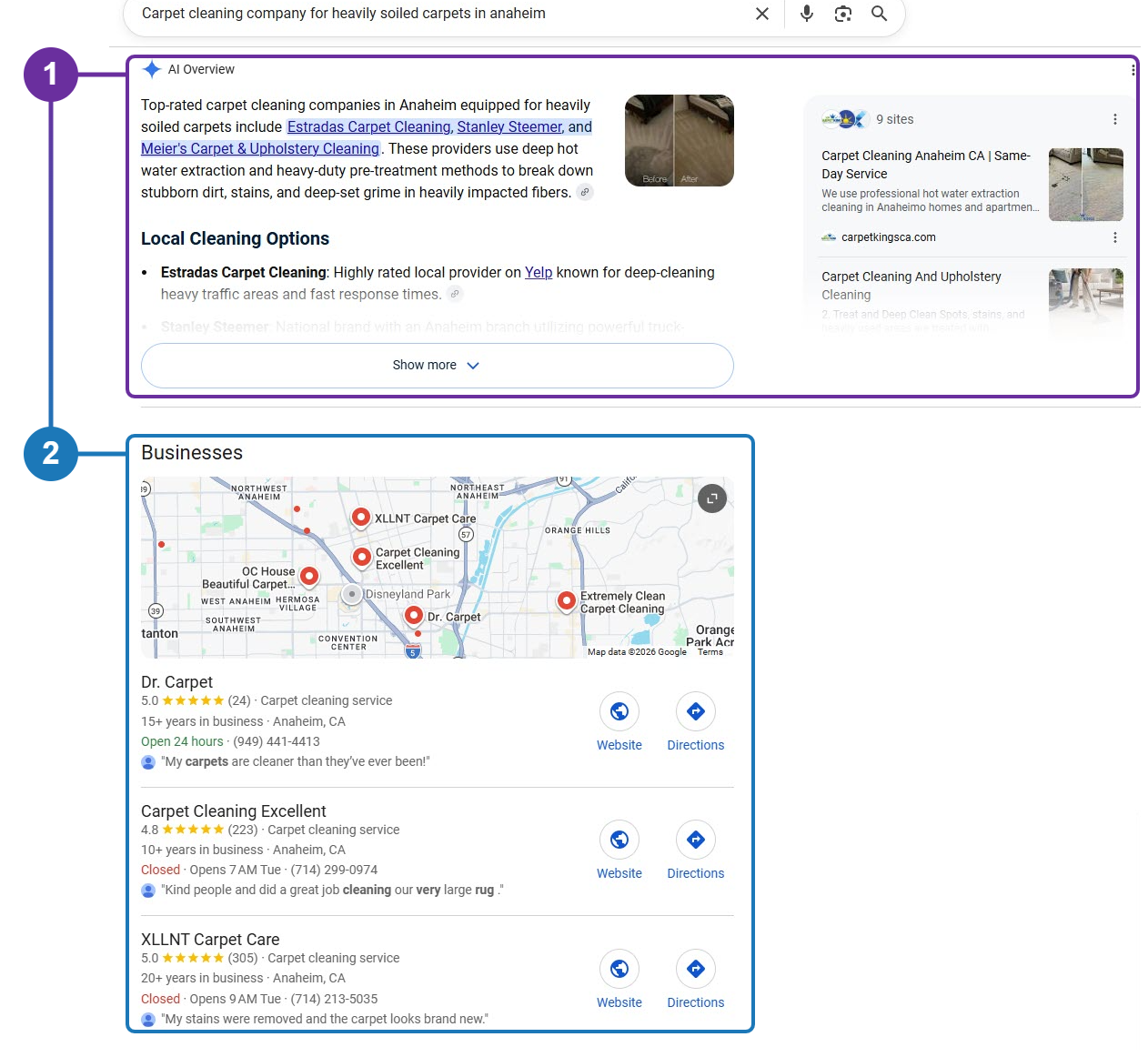Click Dr. Carpet phone (949) 441-4413
The width and height of the screenshot is (1148, 1057).
(277, 741)
